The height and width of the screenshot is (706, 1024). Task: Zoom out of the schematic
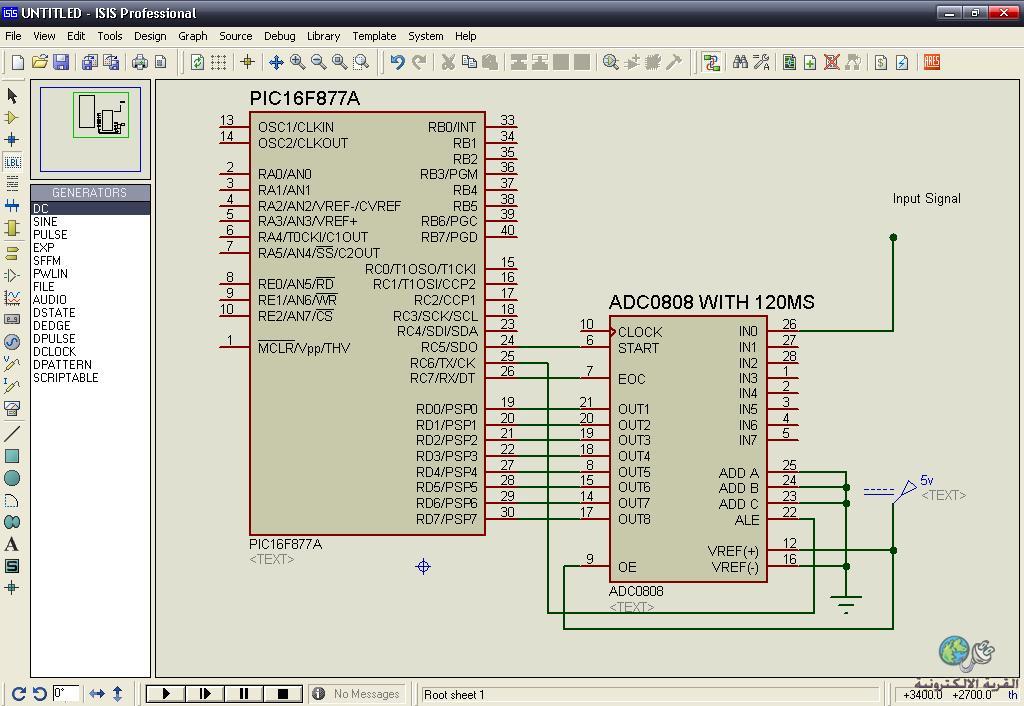pos(319,62)
